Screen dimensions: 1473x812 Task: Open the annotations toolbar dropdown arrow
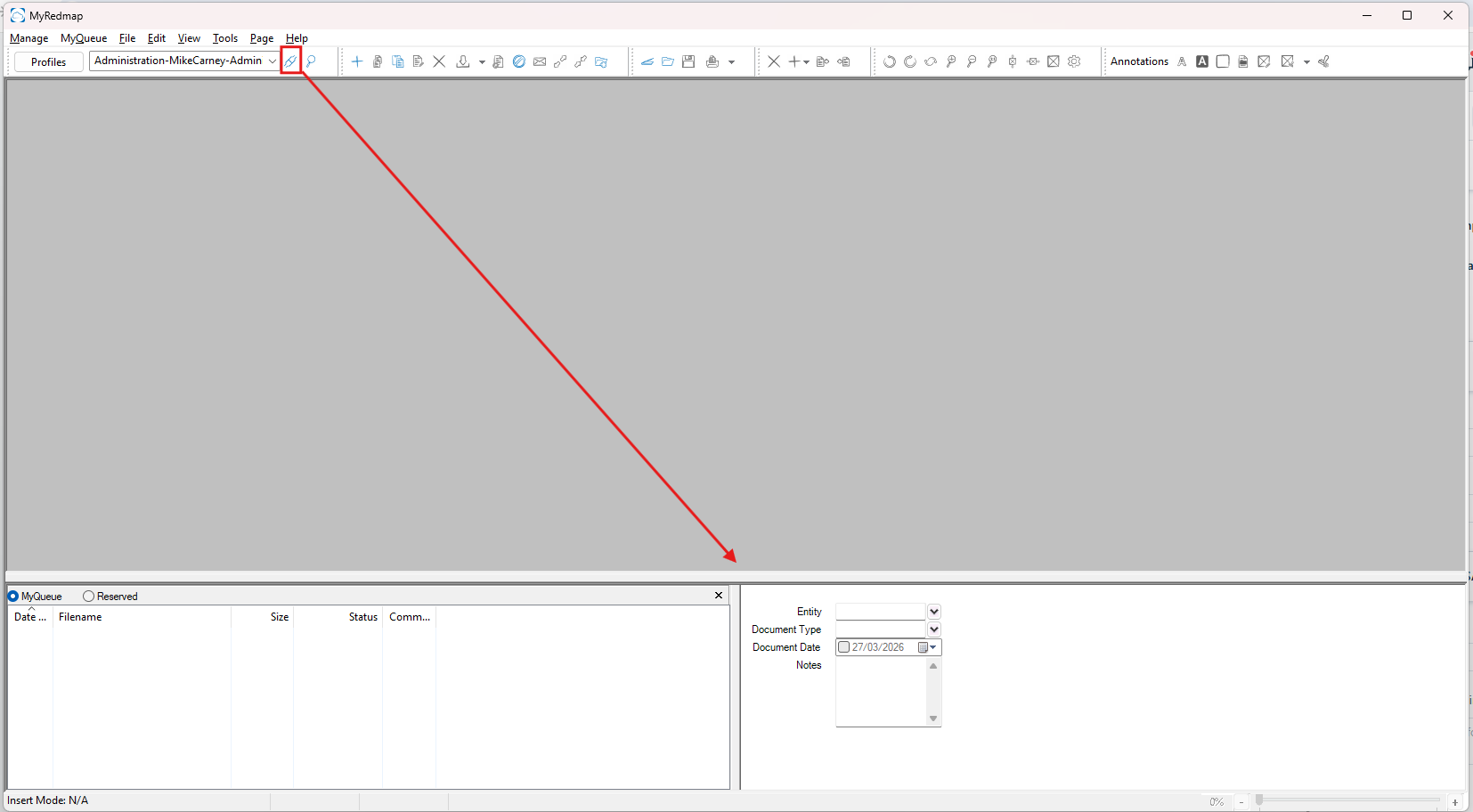(x=1307, y=62)
